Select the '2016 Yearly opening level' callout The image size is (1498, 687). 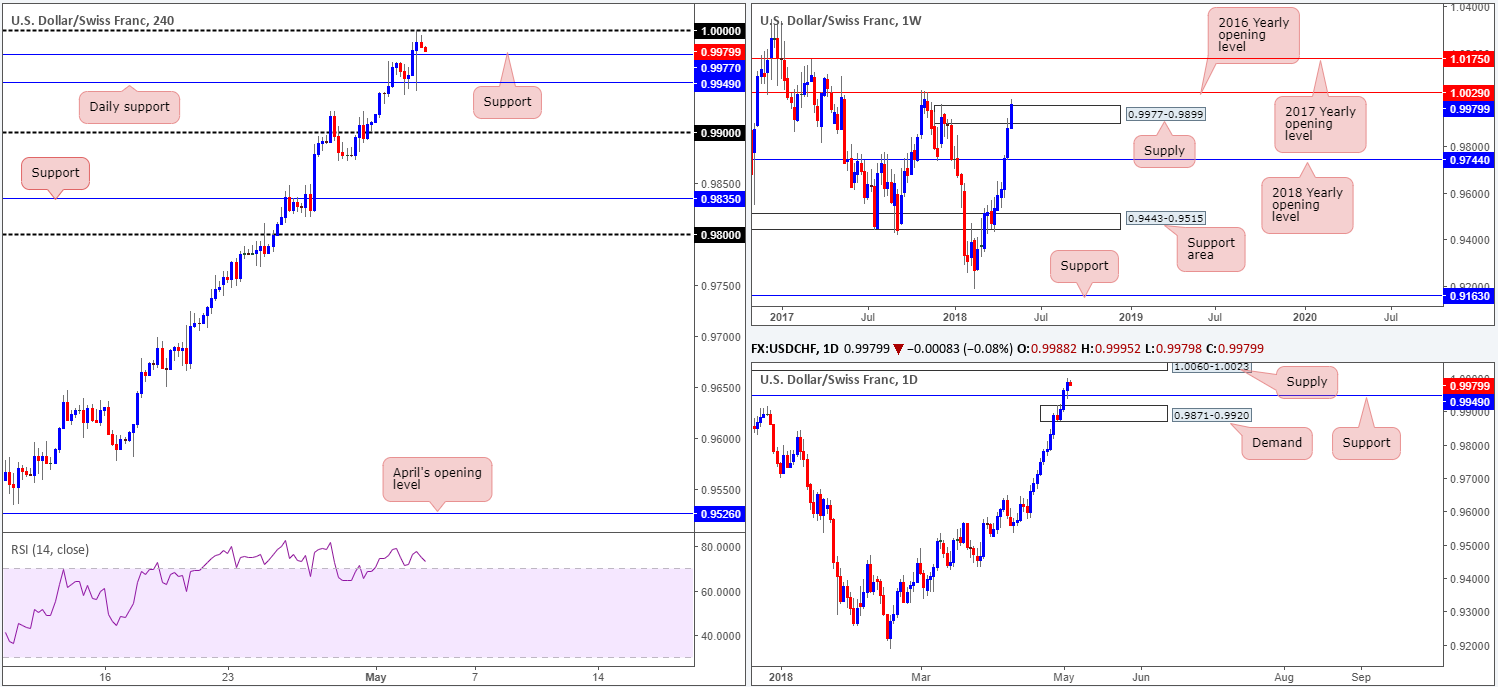pos(1253,35)
